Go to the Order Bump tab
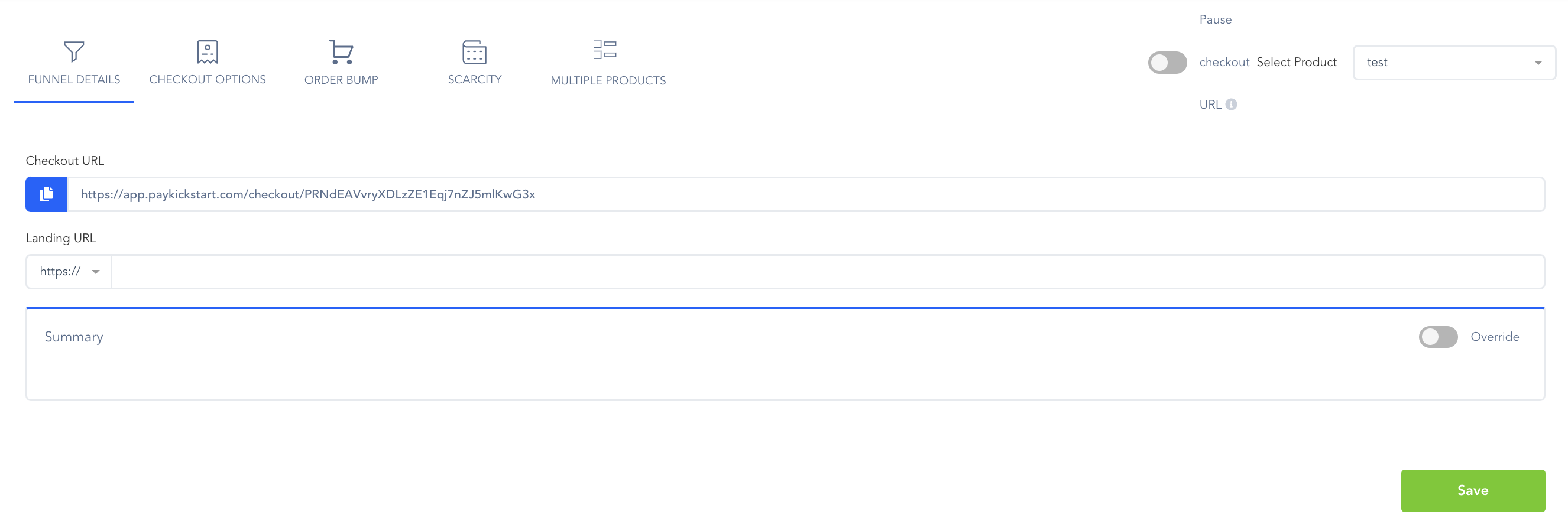Screen dimensions: 1568x521 pos(341,80)
